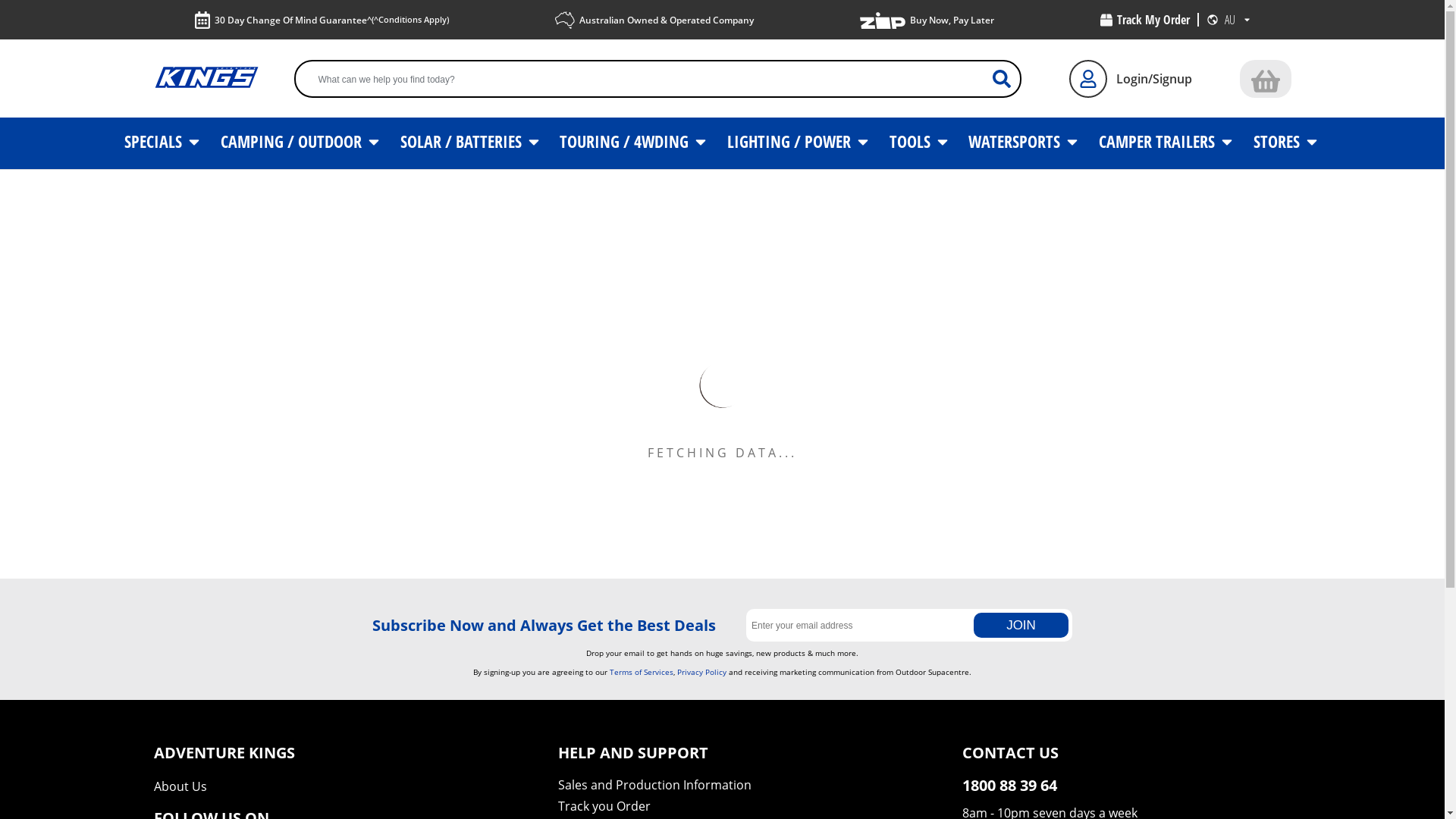Viewport: 1456px width, 819px height.
Task: Click the calendar guarantee icon
Action: point(202,20)
